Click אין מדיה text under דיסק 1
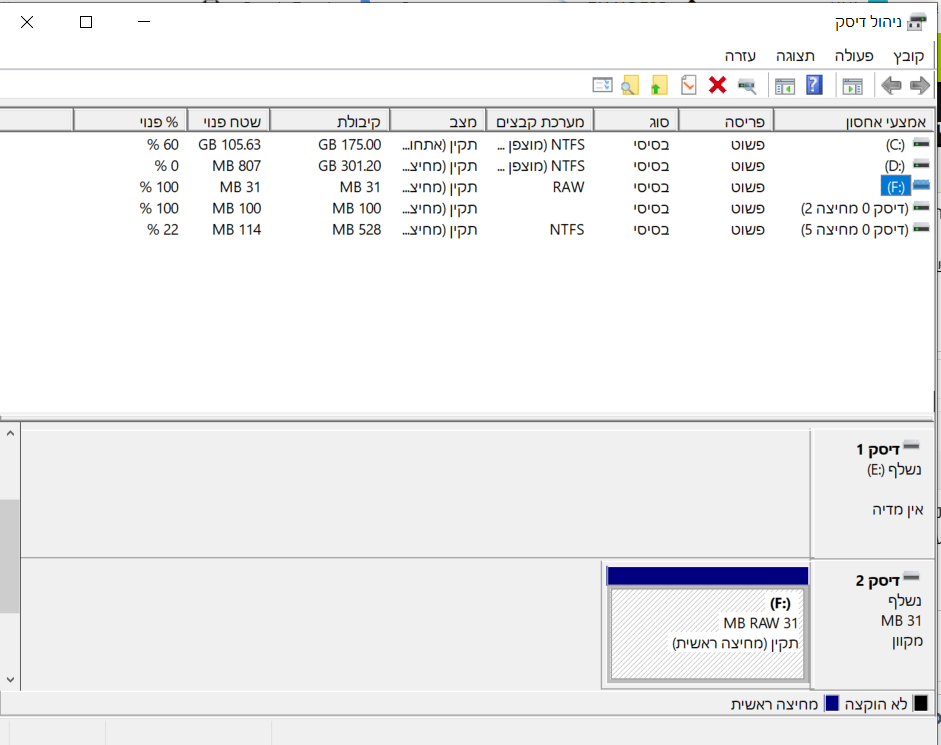The height and width of the screenshot is (745, 941). [x=897, y=510]
